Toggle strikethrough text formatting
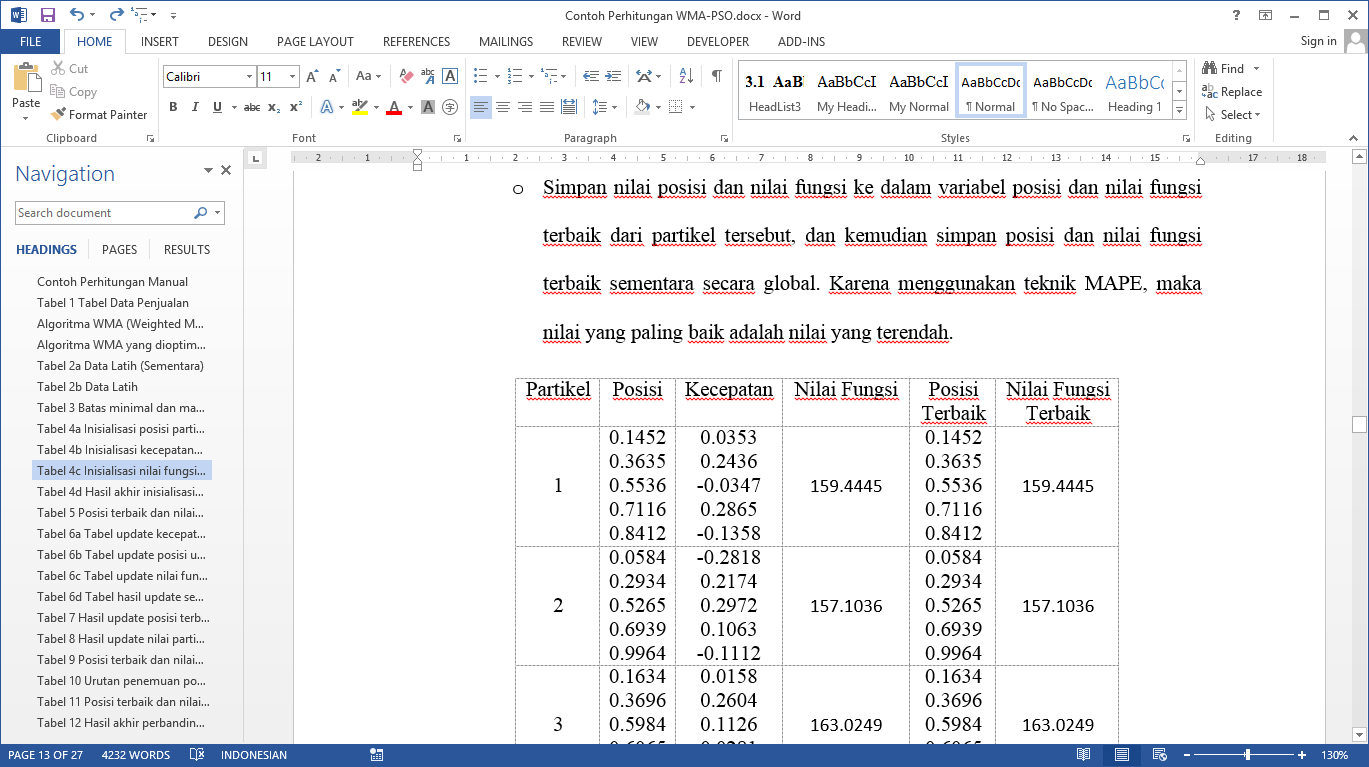The height and width of the screenshot is (767, 1369). (x=252, y=107)
